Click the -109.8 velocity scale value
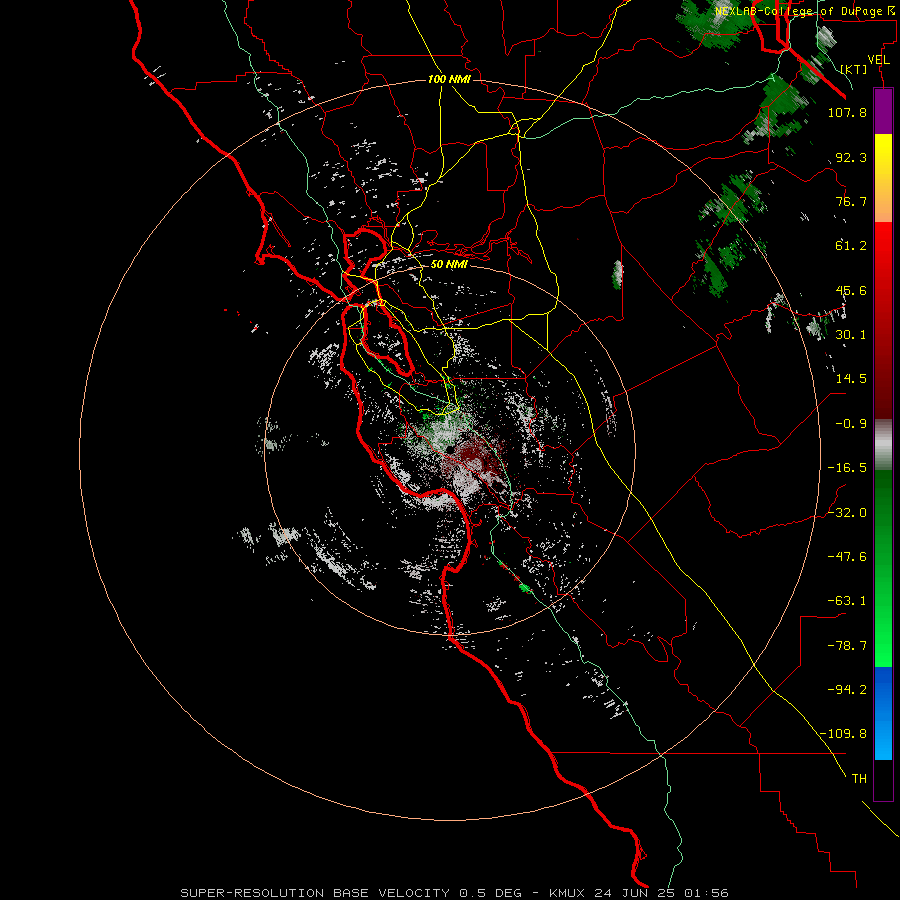Viewport: 900px width, 900px height. 844,734
